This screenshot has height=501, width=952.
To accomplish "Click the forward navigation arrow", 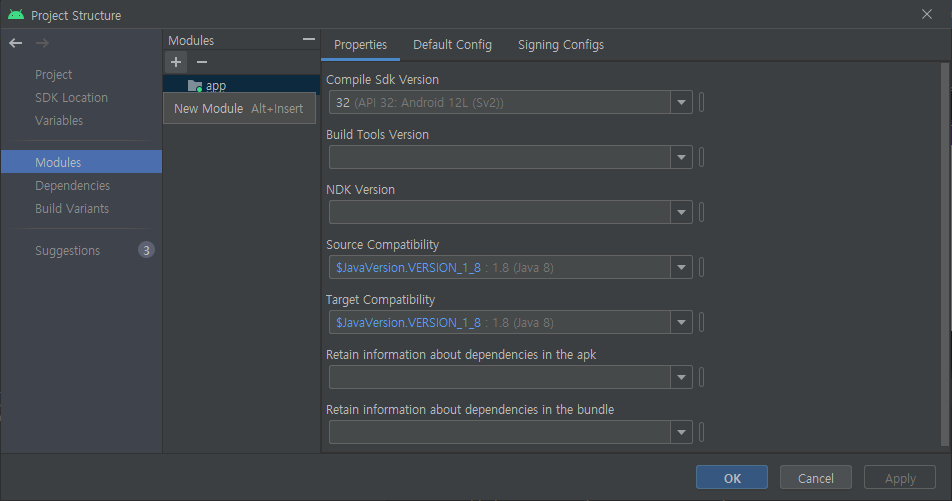I will (x=42, y=43).
